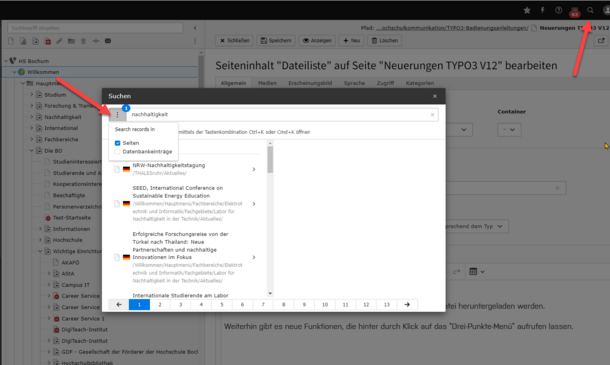
Task: Open the table options dropdown arrow
Action: (482, 272)
